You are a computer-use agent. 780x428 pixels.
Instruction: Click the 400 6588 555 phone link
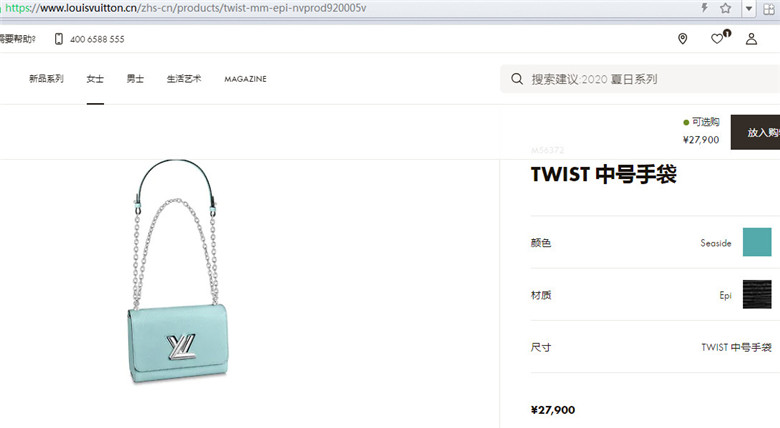97,39
